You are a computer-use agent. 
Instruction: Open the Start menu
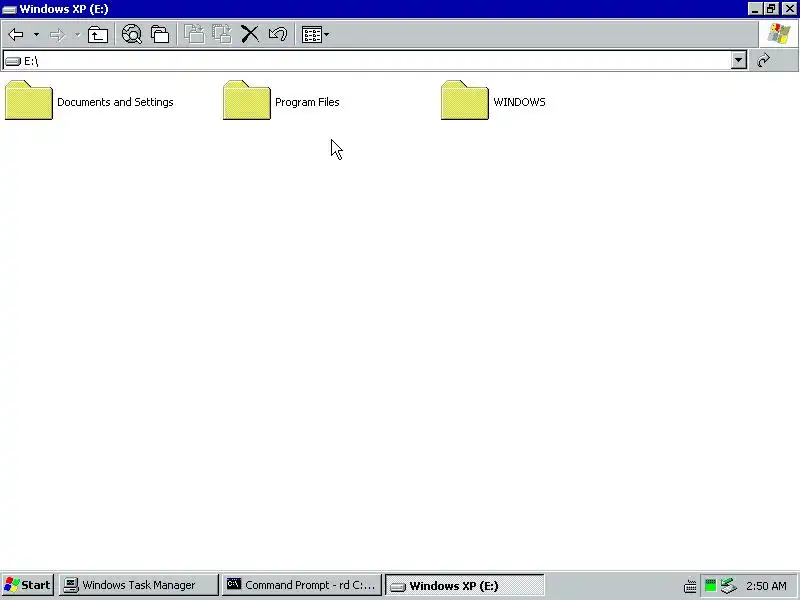tap(28, 585)
